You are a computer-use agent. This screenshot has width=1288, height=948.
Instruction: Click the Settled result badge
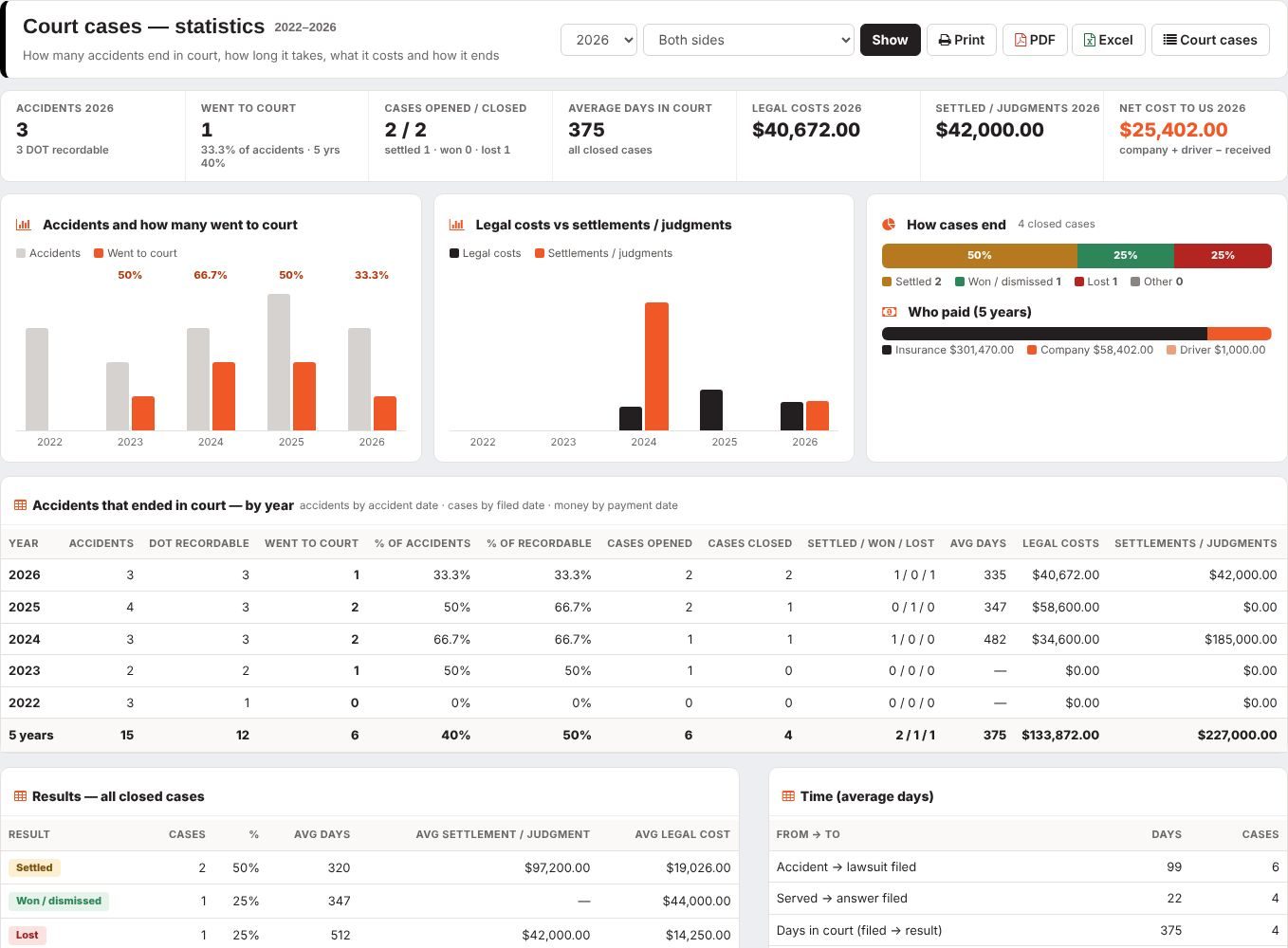pos(34,867)
